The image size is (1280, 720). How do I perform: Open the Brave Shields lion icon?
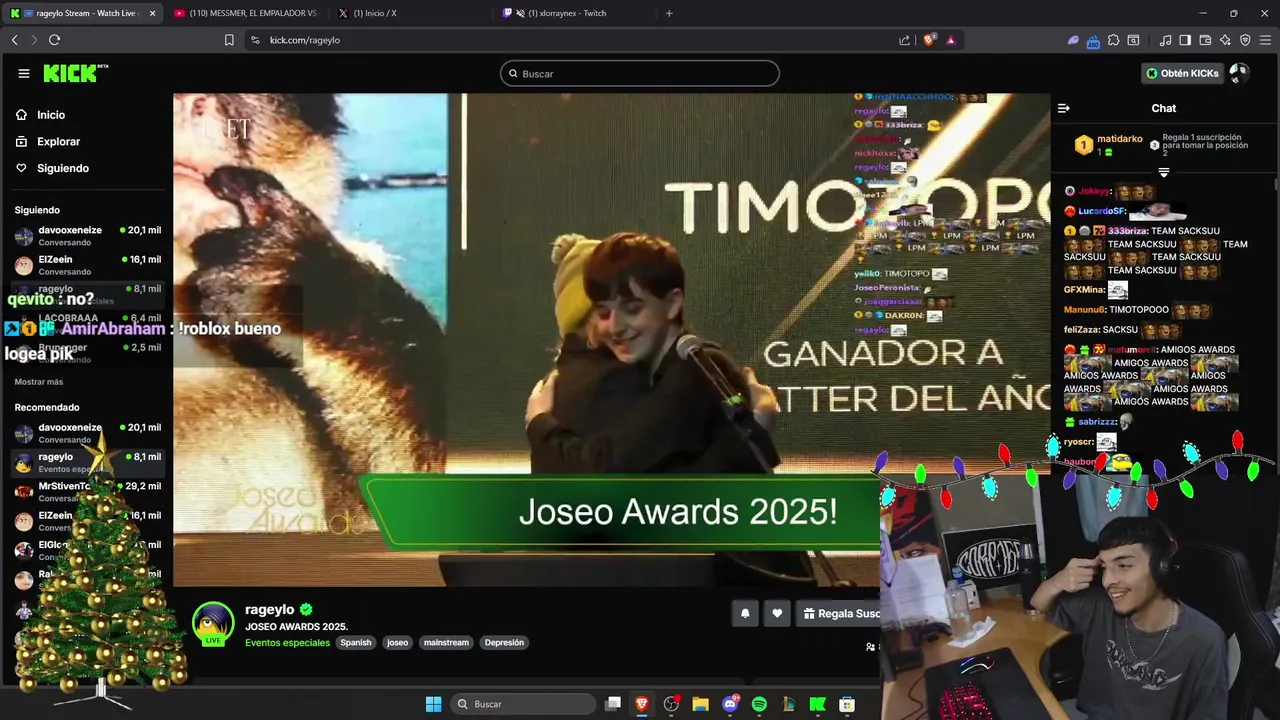coord(929,40)
